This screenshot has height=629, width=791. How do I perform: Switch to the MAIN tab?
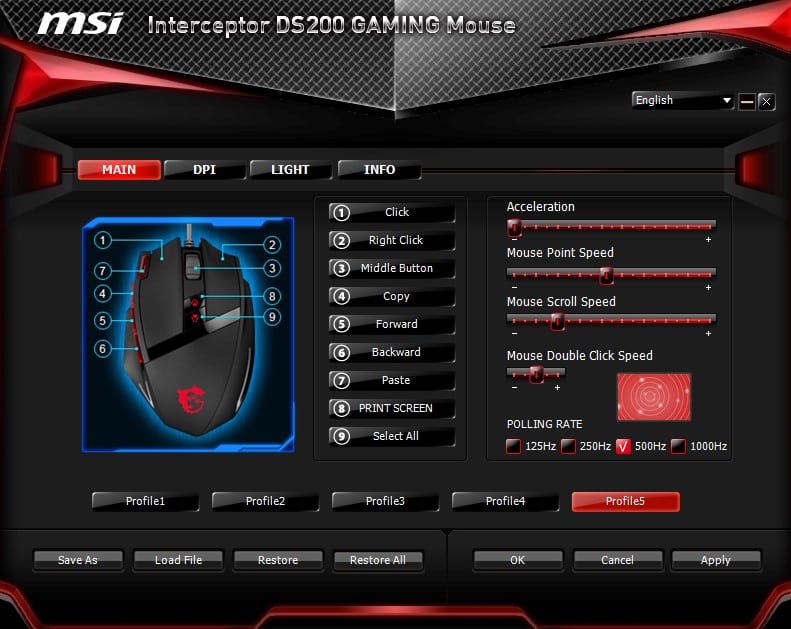[x=120, y=170]
